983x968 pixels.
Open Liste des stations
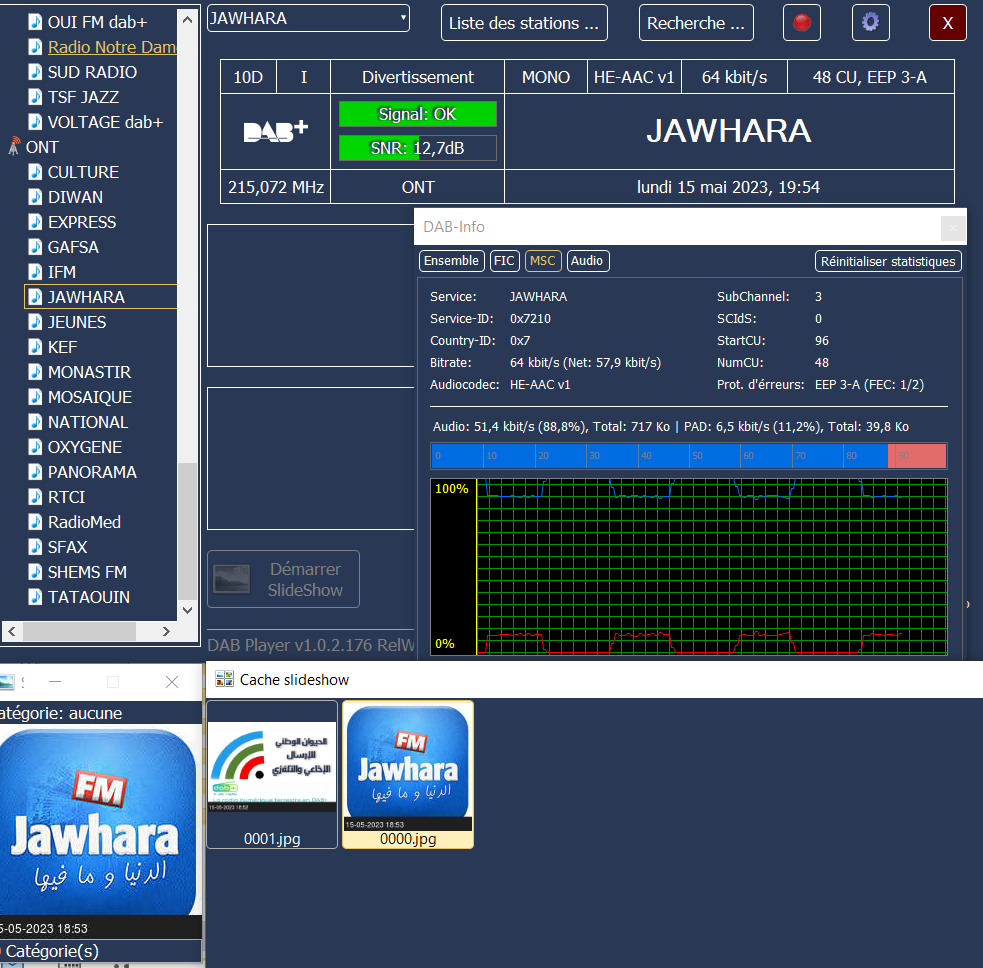[524, 23]
